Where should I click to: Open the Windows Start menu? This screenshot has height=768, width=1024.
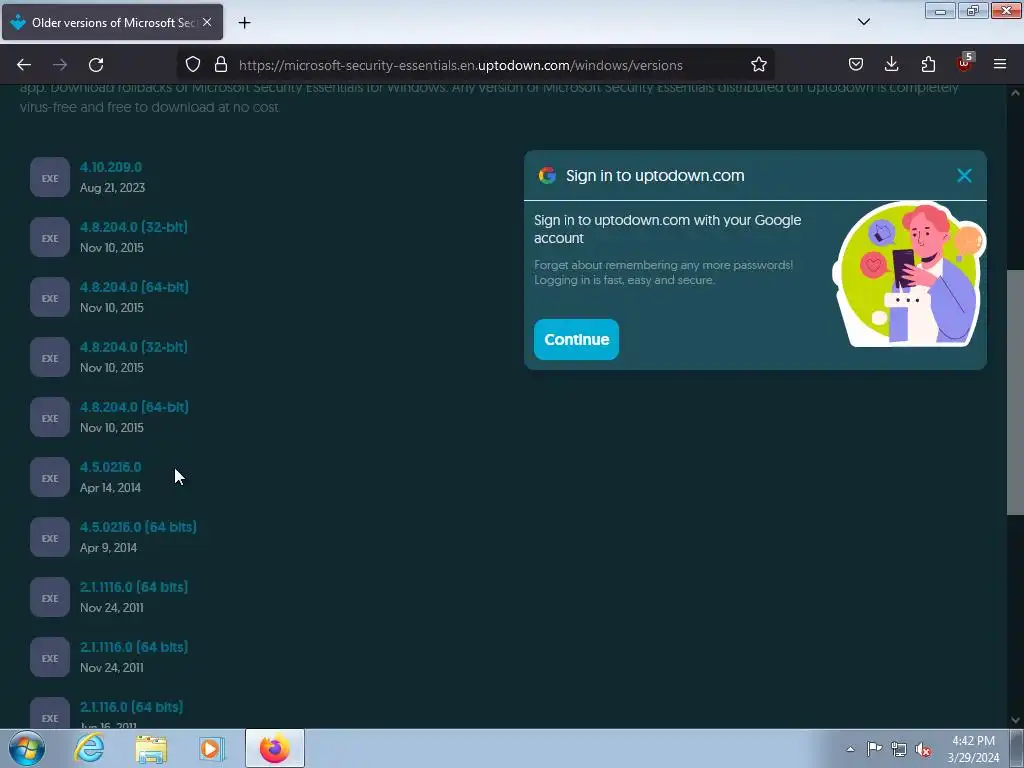(26, 748)
